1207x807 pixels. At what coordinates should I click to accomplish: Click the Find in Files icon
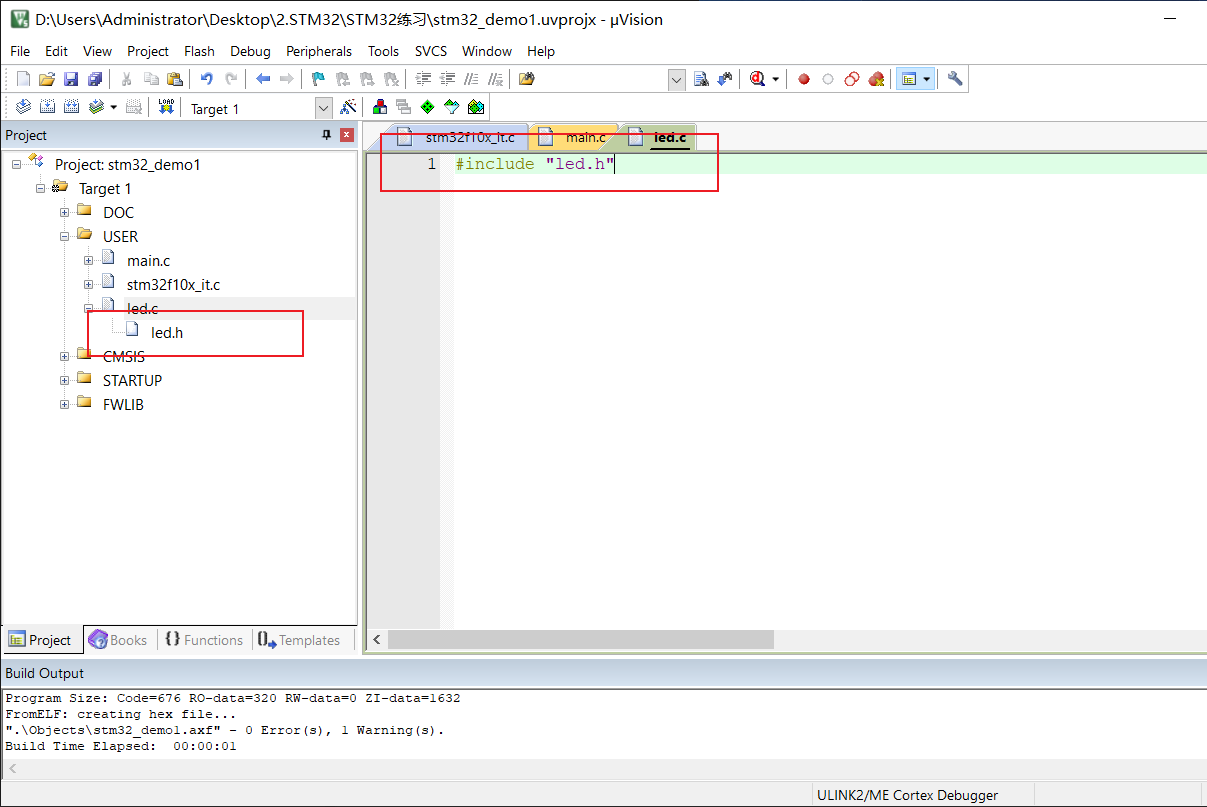(x=527, y=79)
